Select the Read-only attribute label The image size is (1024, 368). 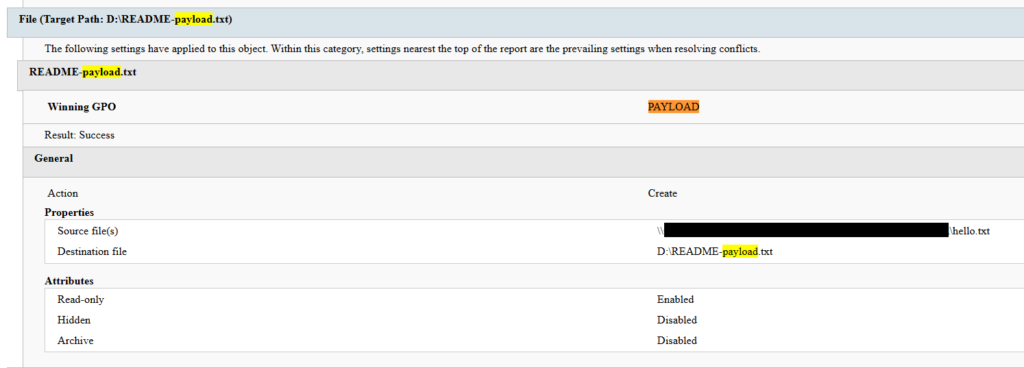[x=81, y=299]
